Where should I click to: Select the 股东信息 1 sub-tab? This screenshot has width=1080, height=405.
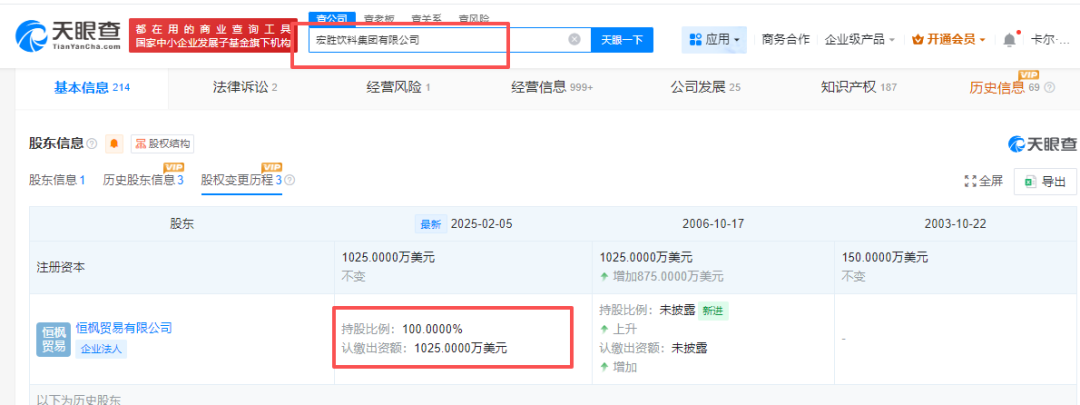[x=56, y=180]
